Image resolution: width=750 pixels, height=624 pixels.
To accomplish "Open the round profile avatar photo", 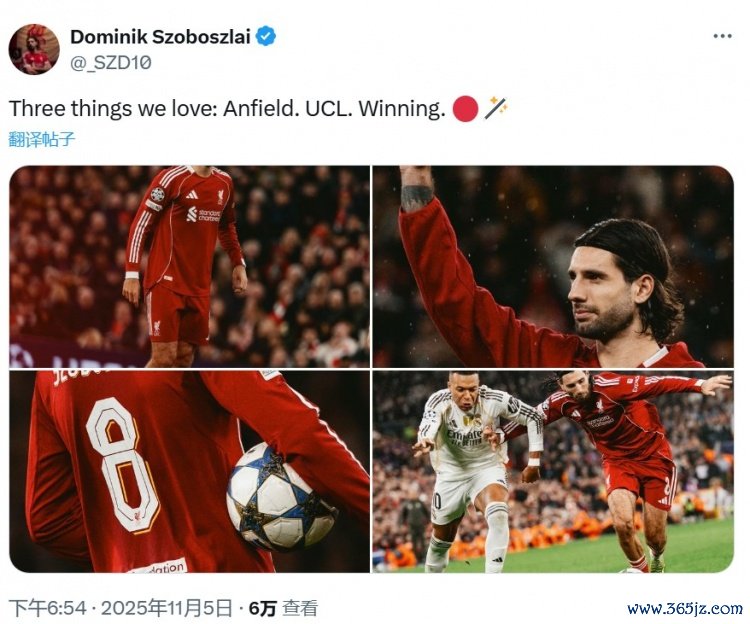I will 34,49.
